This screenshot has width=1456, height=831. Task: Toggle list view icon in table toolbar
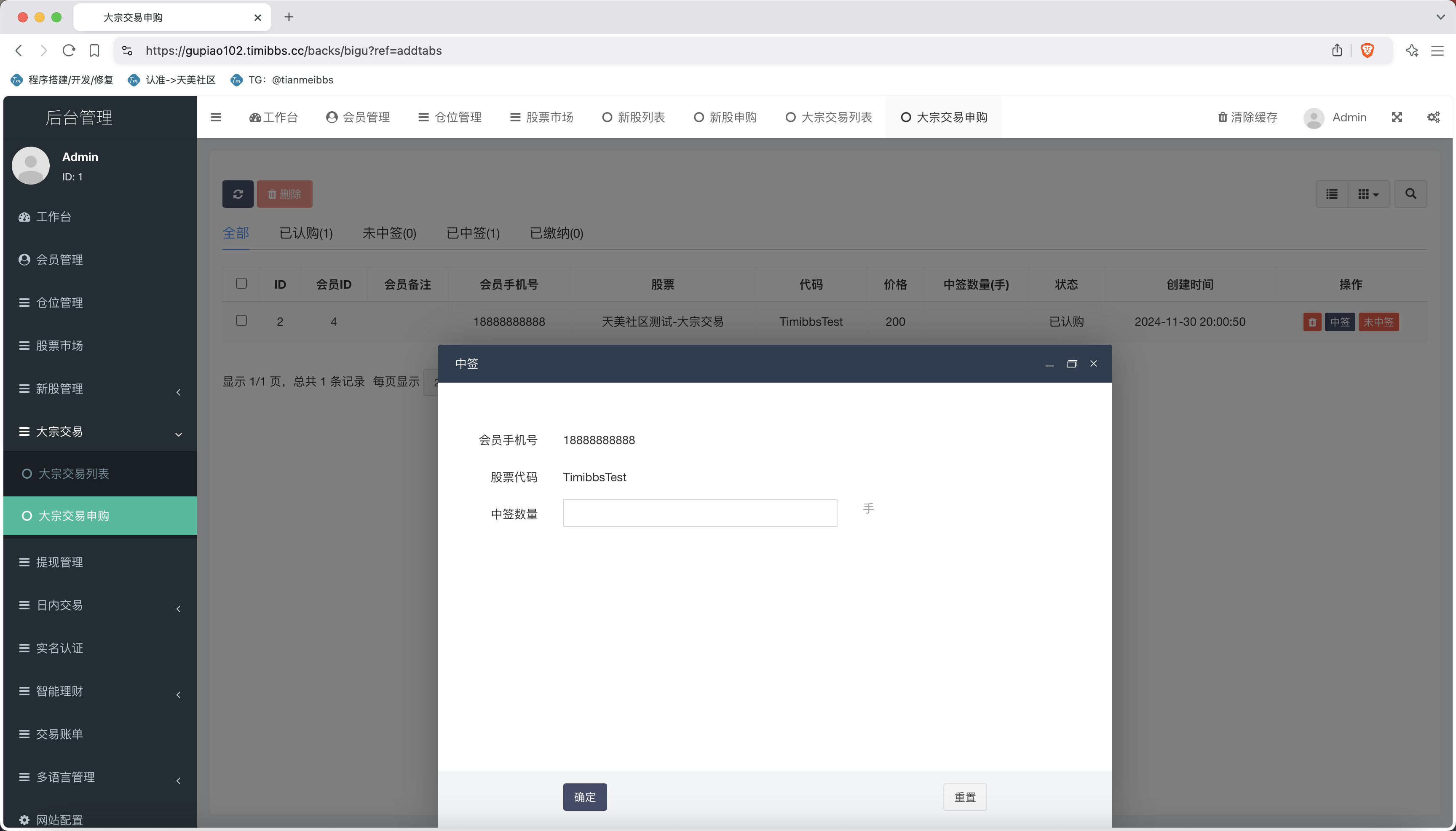click(x=1332, y=194)
